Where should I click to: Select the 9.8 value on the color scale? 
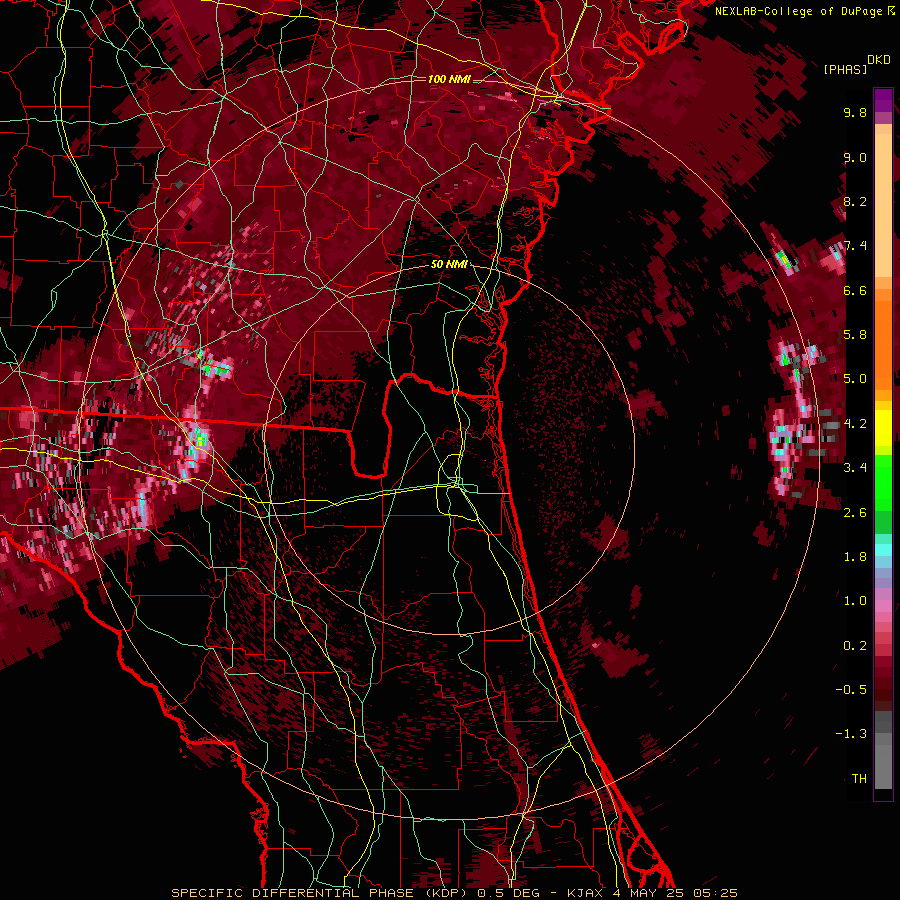855,112
